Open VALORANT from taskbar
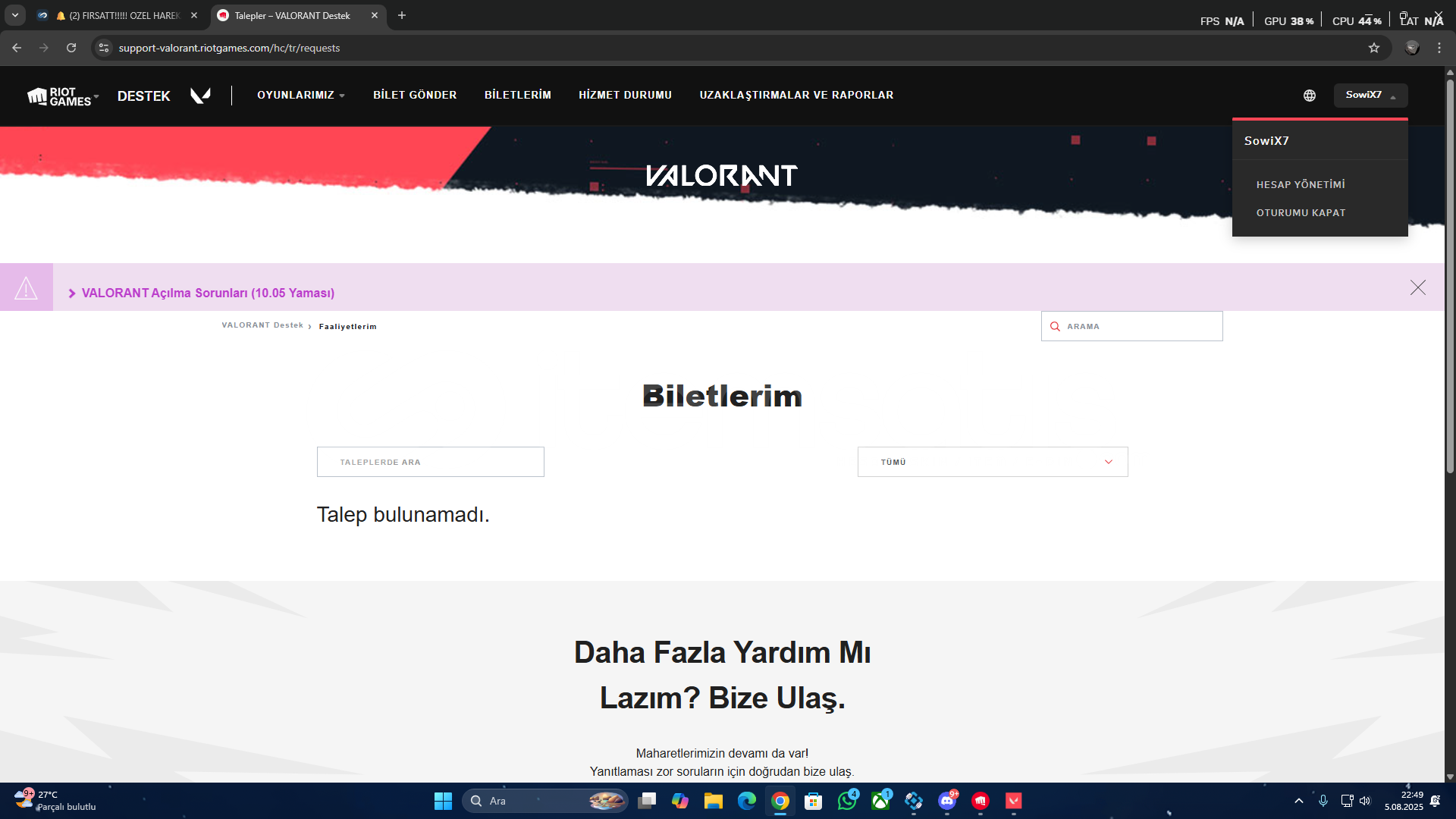The image size is (1456, 819). coord(1014,801)
